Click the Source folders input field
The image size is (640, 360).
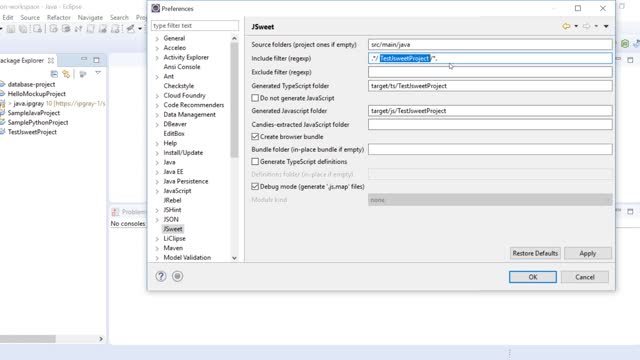pos(490,44)
